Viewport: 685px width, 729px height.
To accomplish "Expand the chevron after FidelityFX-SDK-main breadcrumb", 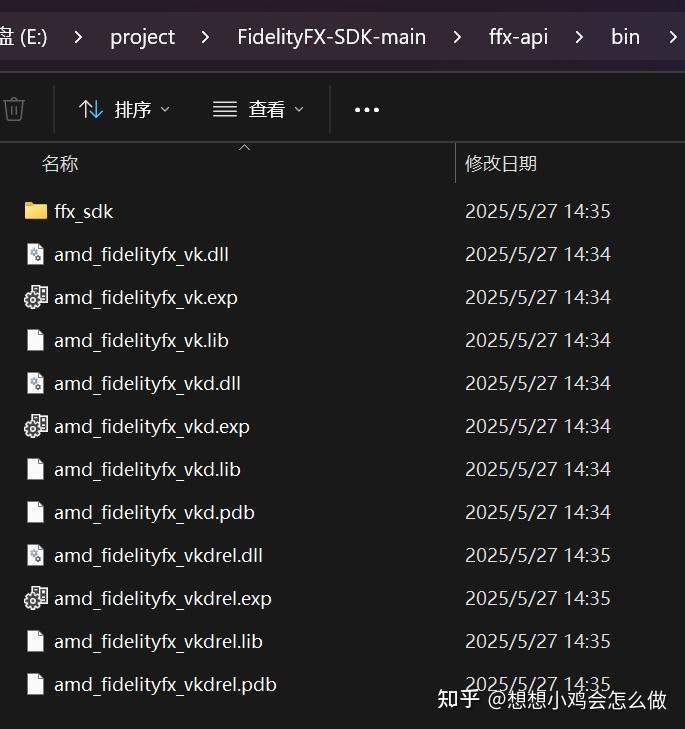I will 457,37.
